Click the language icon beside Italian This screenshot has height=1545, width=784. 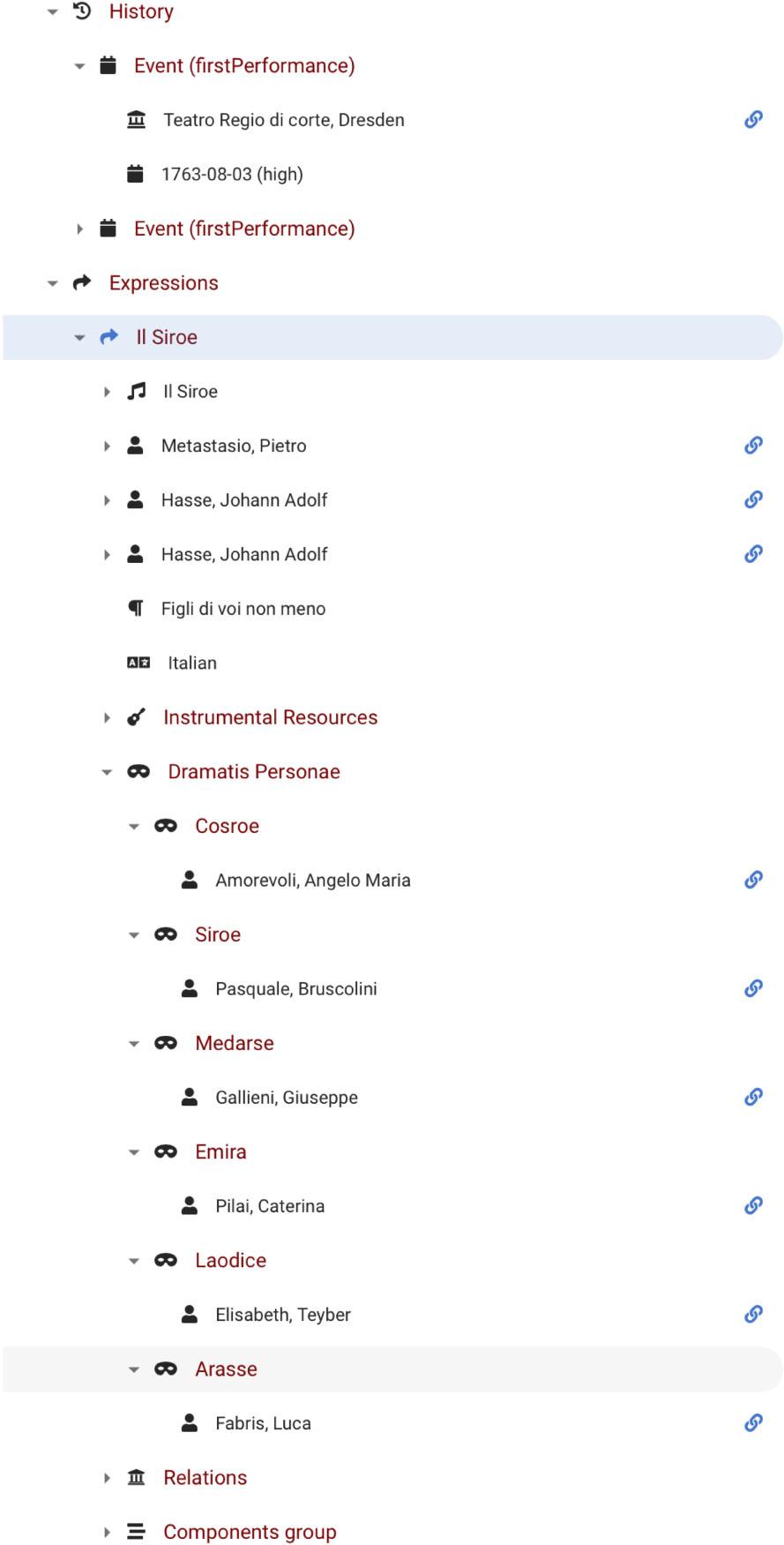[x=138, y=663]
